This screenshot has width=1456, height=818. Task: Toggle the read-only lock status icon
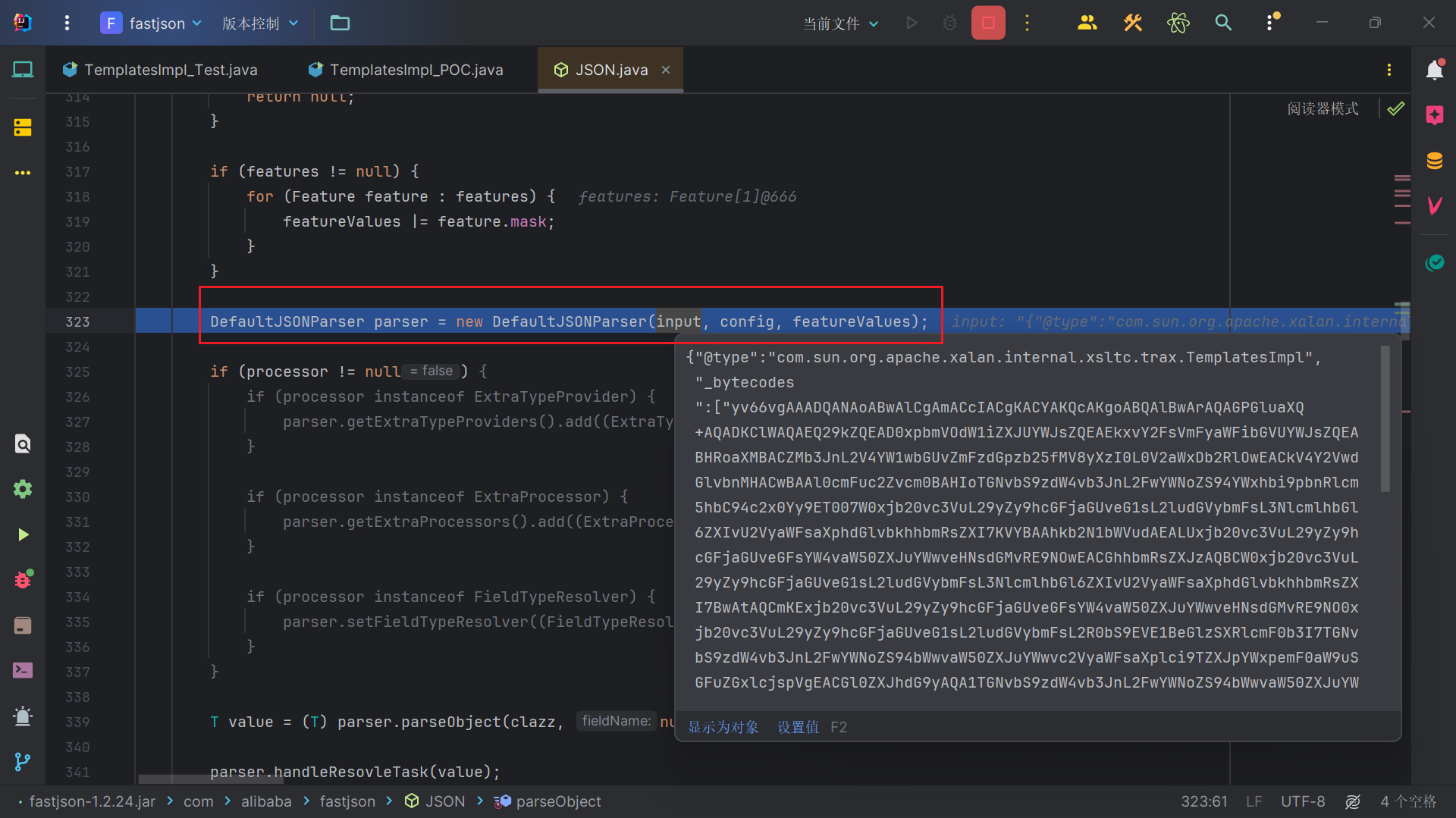click(1353, 801)
